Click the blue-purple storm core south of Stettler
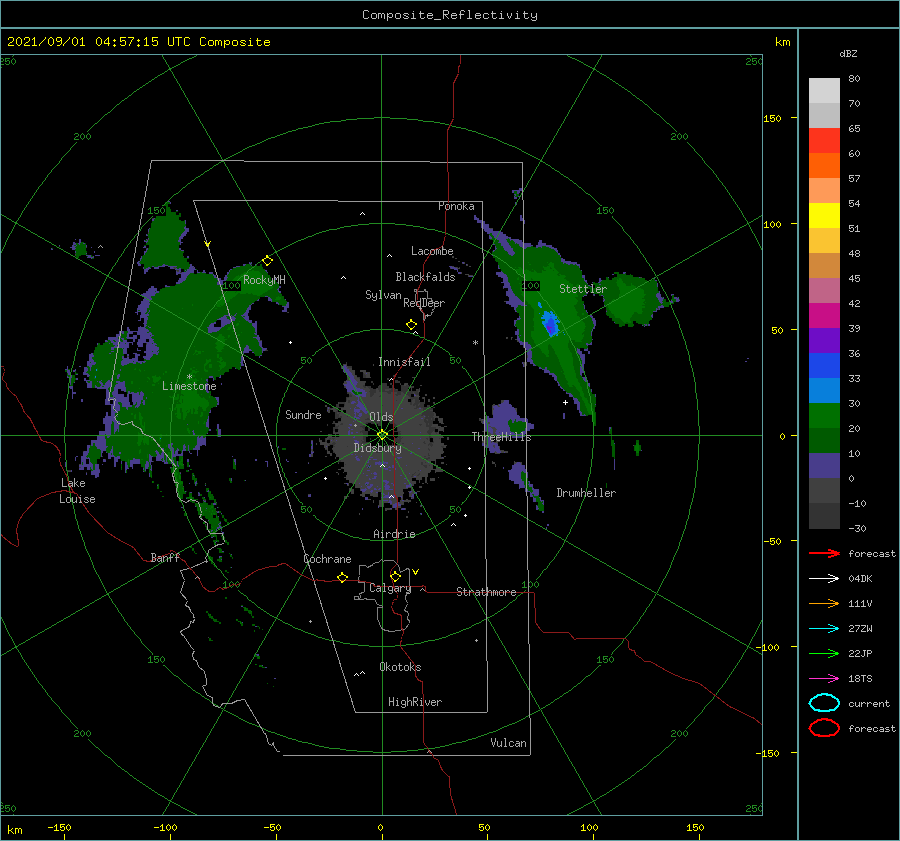The height and width of the screenshot is (841, 900). [550, 323]
